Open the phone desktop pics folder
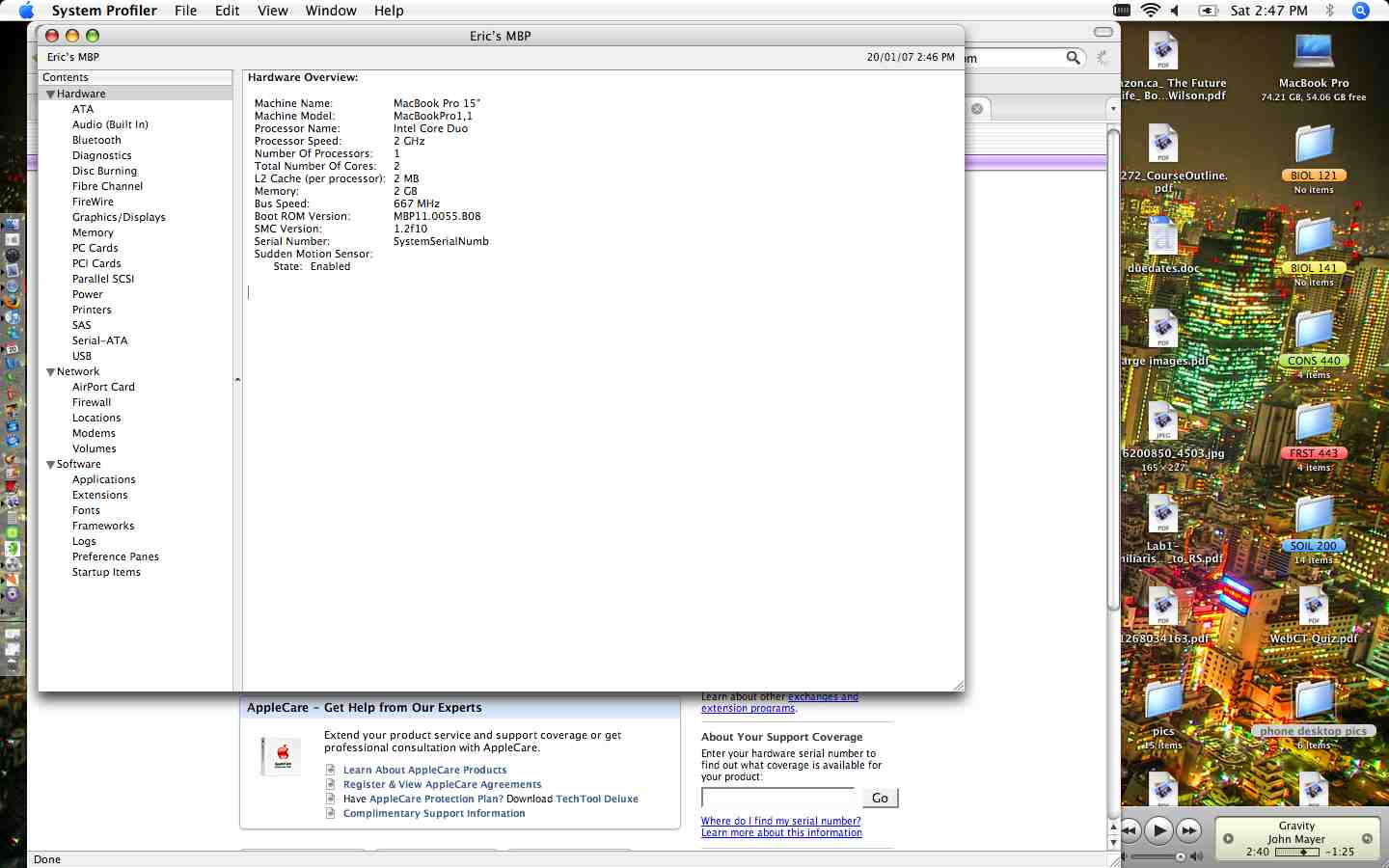 coord(1314,700)
